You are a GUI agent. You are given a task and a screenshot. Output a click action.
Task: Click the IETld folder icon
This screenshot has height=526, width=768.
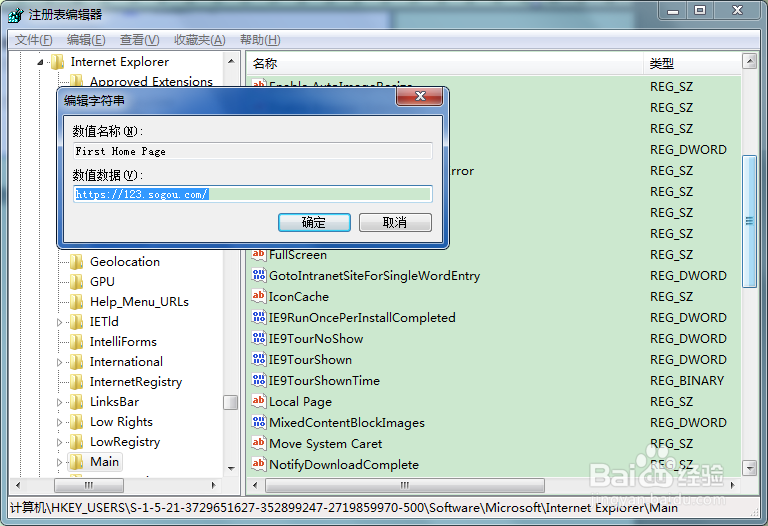[76, 322]
